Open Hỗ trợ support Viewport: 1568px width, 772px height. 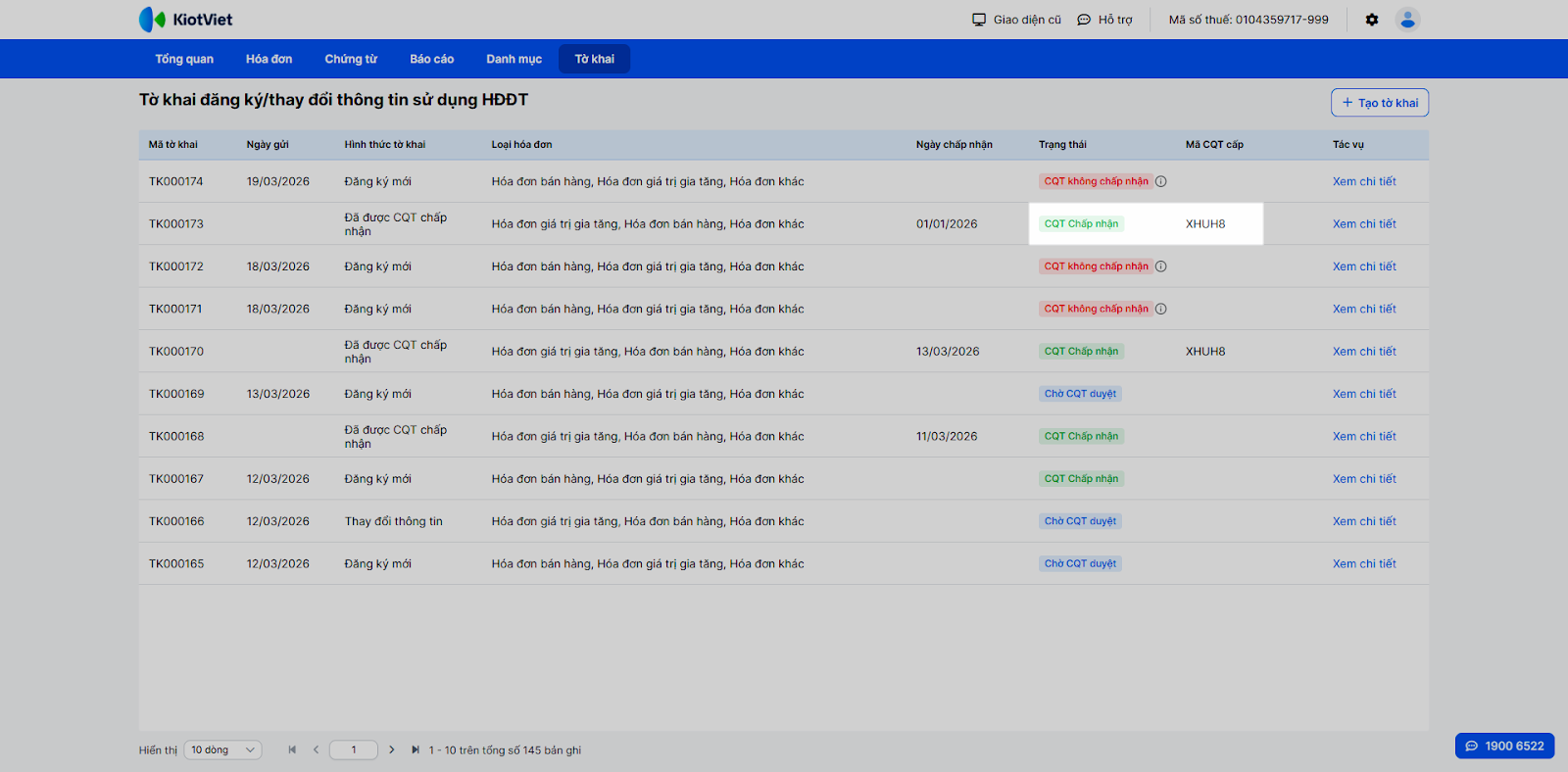(1104, 20)
